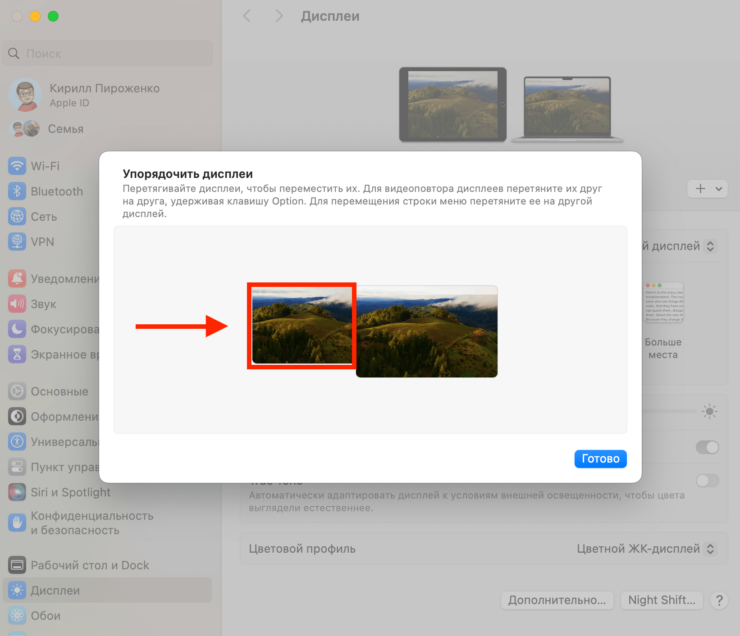Open Siri и Spotlight settings icon
This screenshot has height=636, width=740.
[17, 492]
